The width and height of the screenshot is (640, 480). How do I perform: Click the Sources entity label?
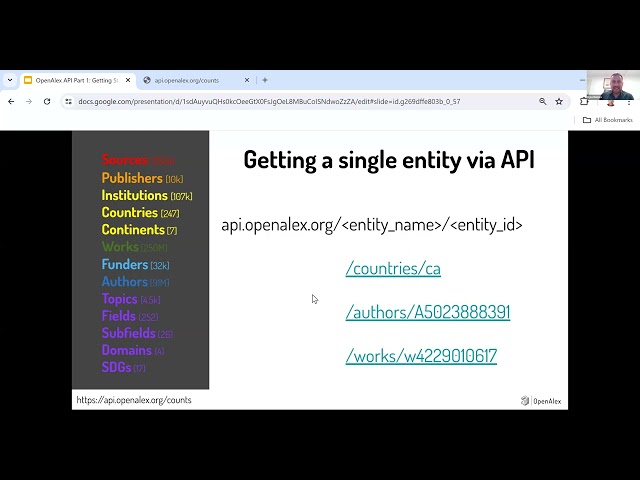(125, 160)
